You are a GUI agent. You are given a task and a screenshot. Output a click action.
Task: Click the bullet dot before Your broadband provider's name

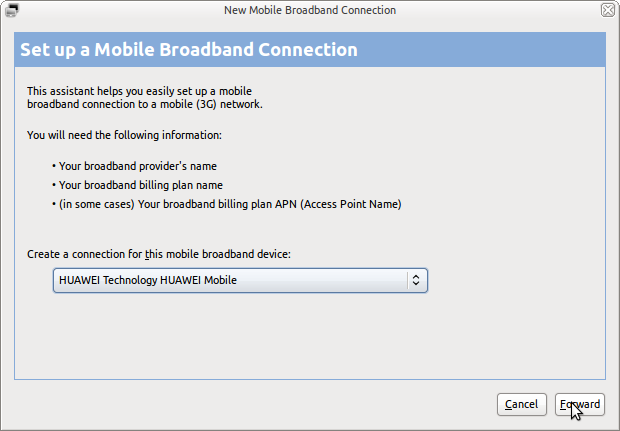click(x=54, y=166)
